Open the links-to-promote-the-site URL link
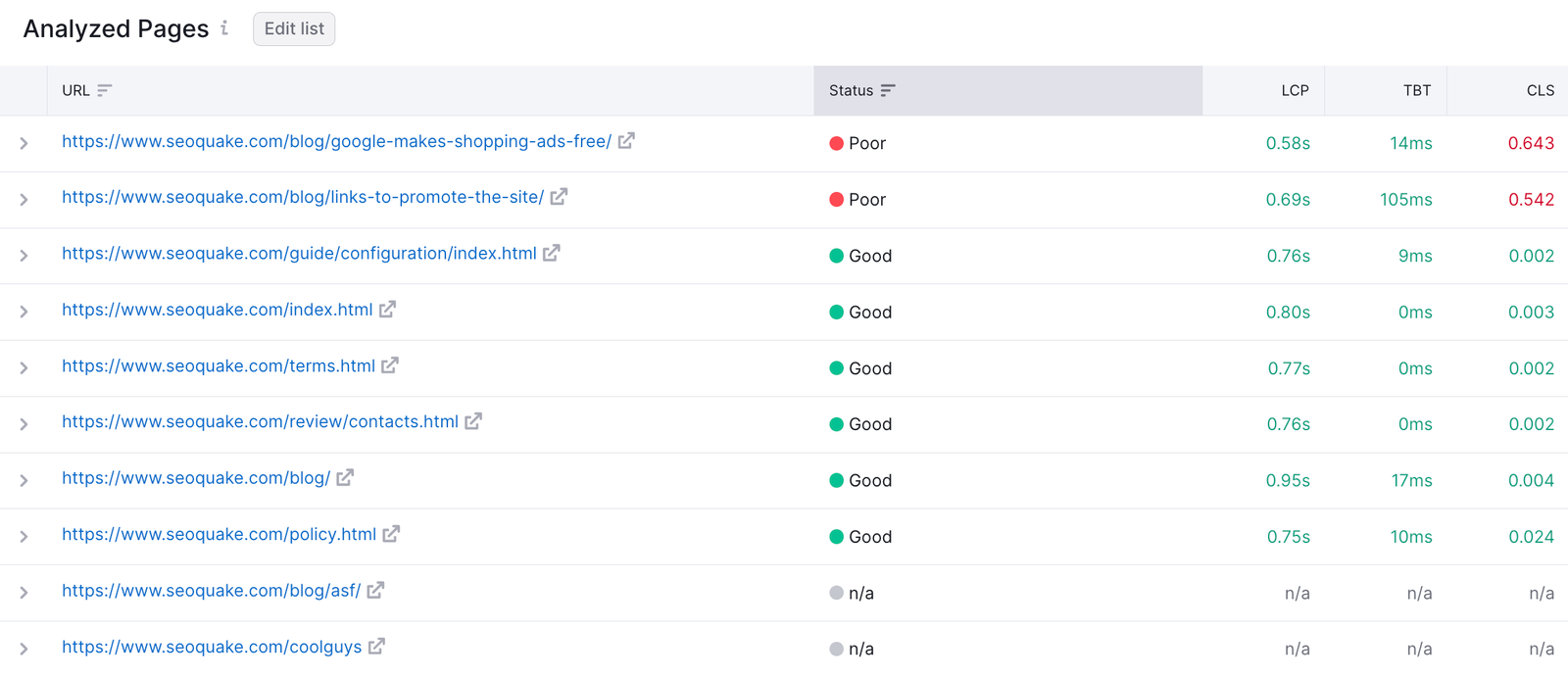Image resolution: width=1568 pixels, height=677 pixels. coord(303,197)
